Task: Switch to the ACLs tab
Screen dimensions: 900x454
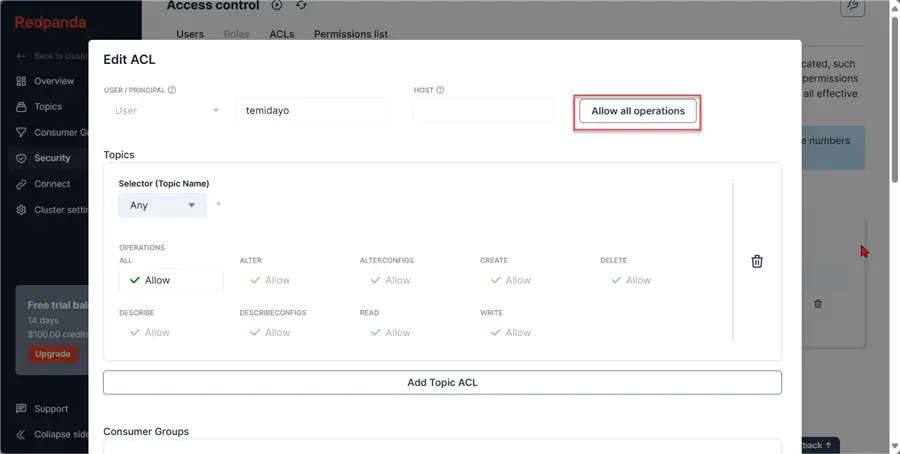Action: pyautogui.click(x=282, y=34)
